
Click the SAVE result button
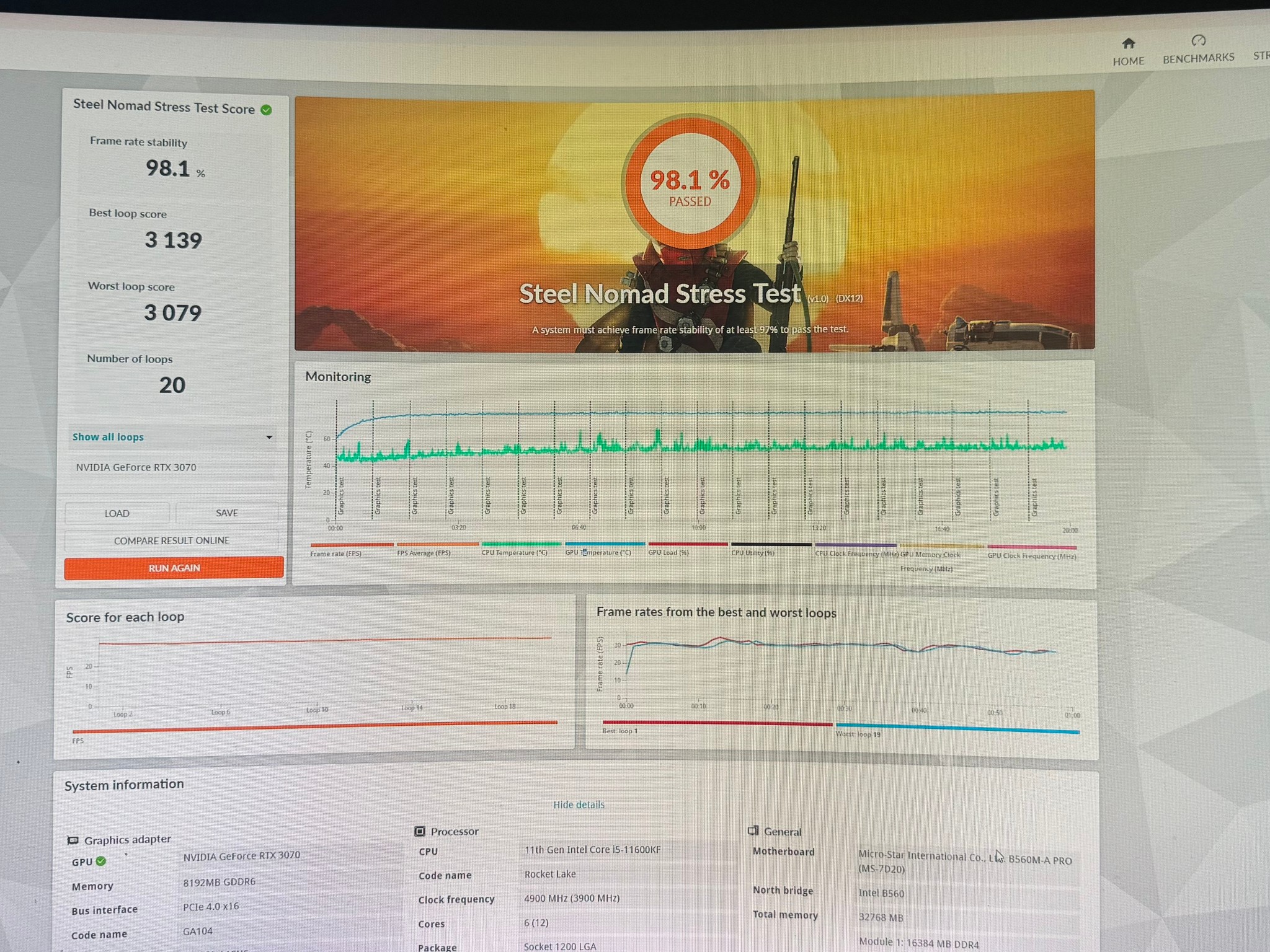pos(227,513)
